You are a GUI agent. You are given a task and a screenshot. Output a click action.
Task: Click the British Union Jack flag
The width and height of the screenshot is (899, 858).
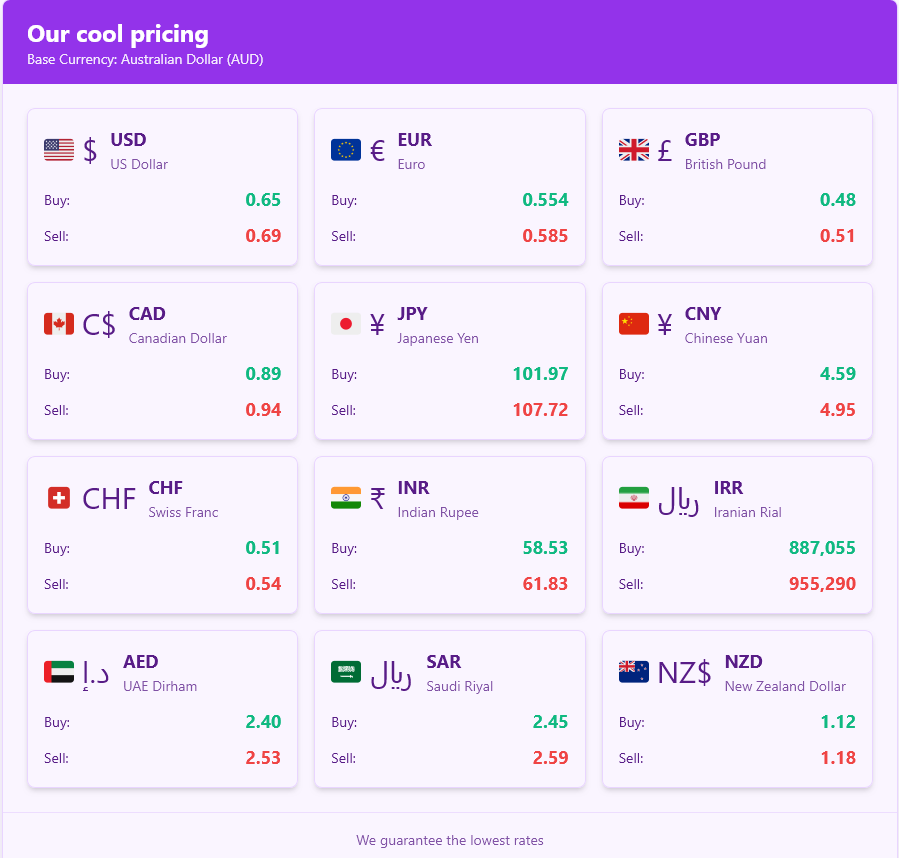pyautogui.click(x=634, y=150)
